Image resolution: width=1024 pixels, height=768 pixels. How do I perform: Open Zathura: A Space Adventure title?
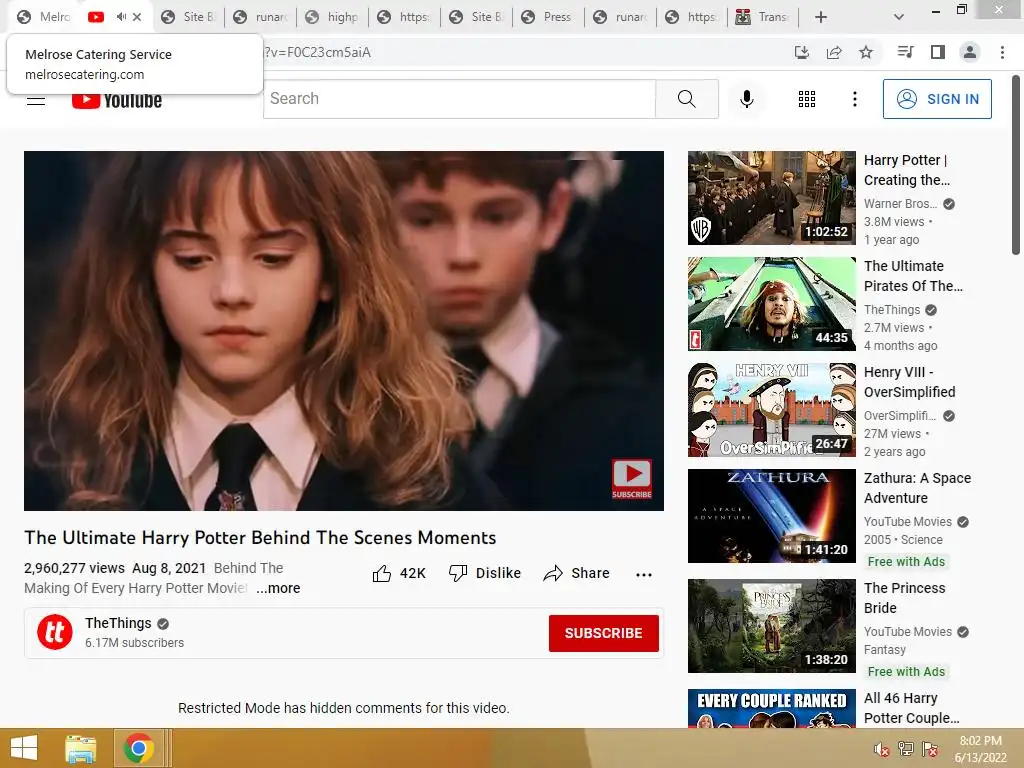click(x=918, y=488)
